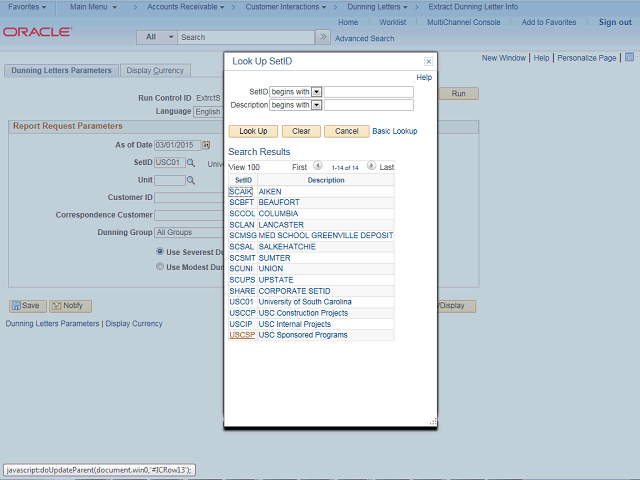Open Dunning Letters breadcrumb menu

coord(377,7)
